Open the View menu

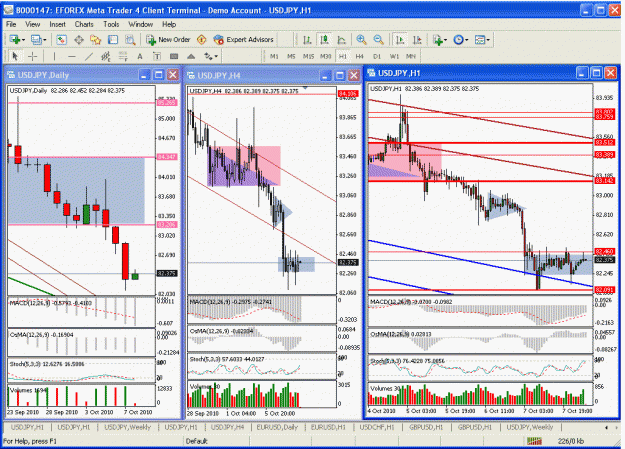33,24
